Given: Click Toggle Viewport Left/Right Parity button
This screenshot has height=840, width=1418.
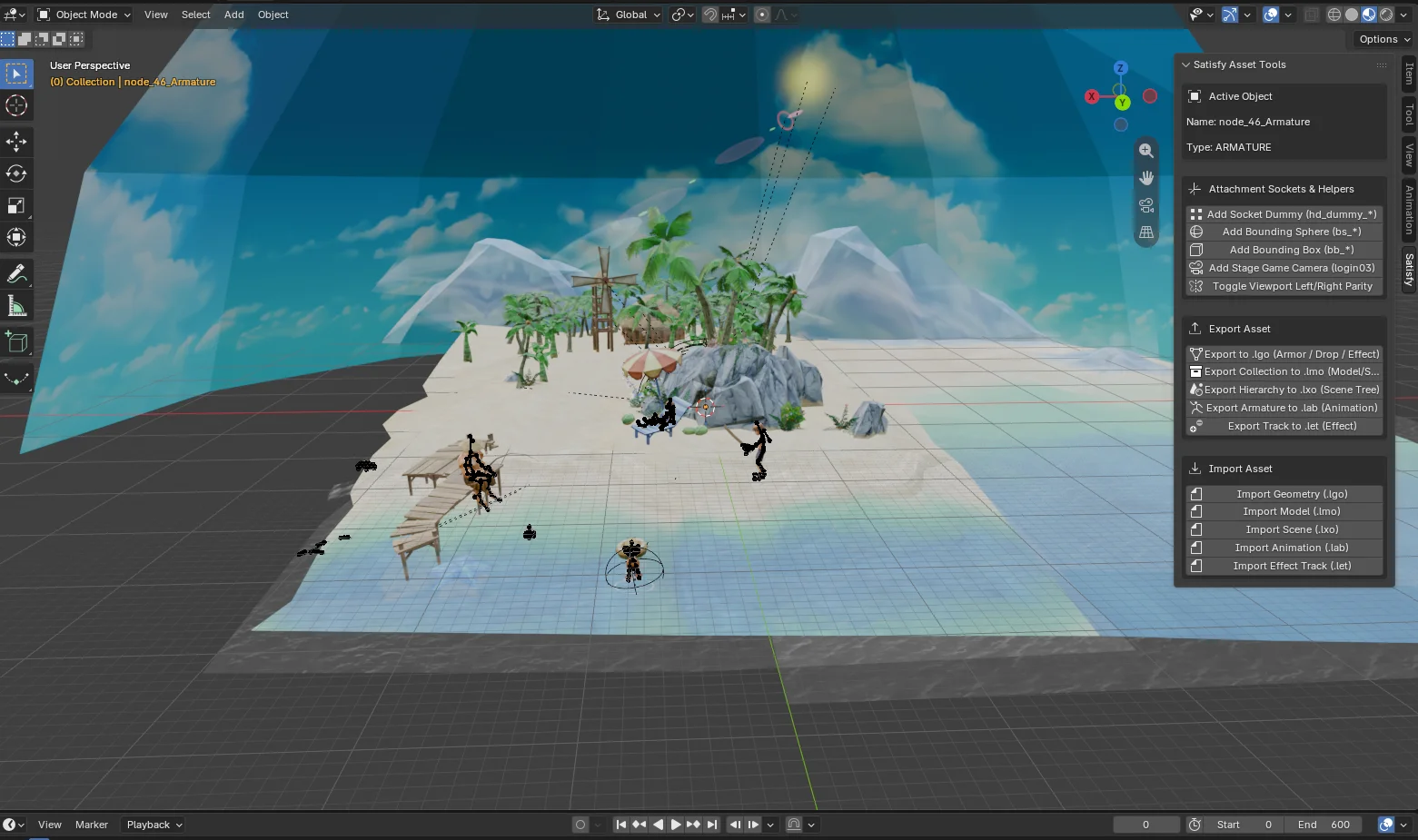Looking at the screenshot, I should [1284, 286].
